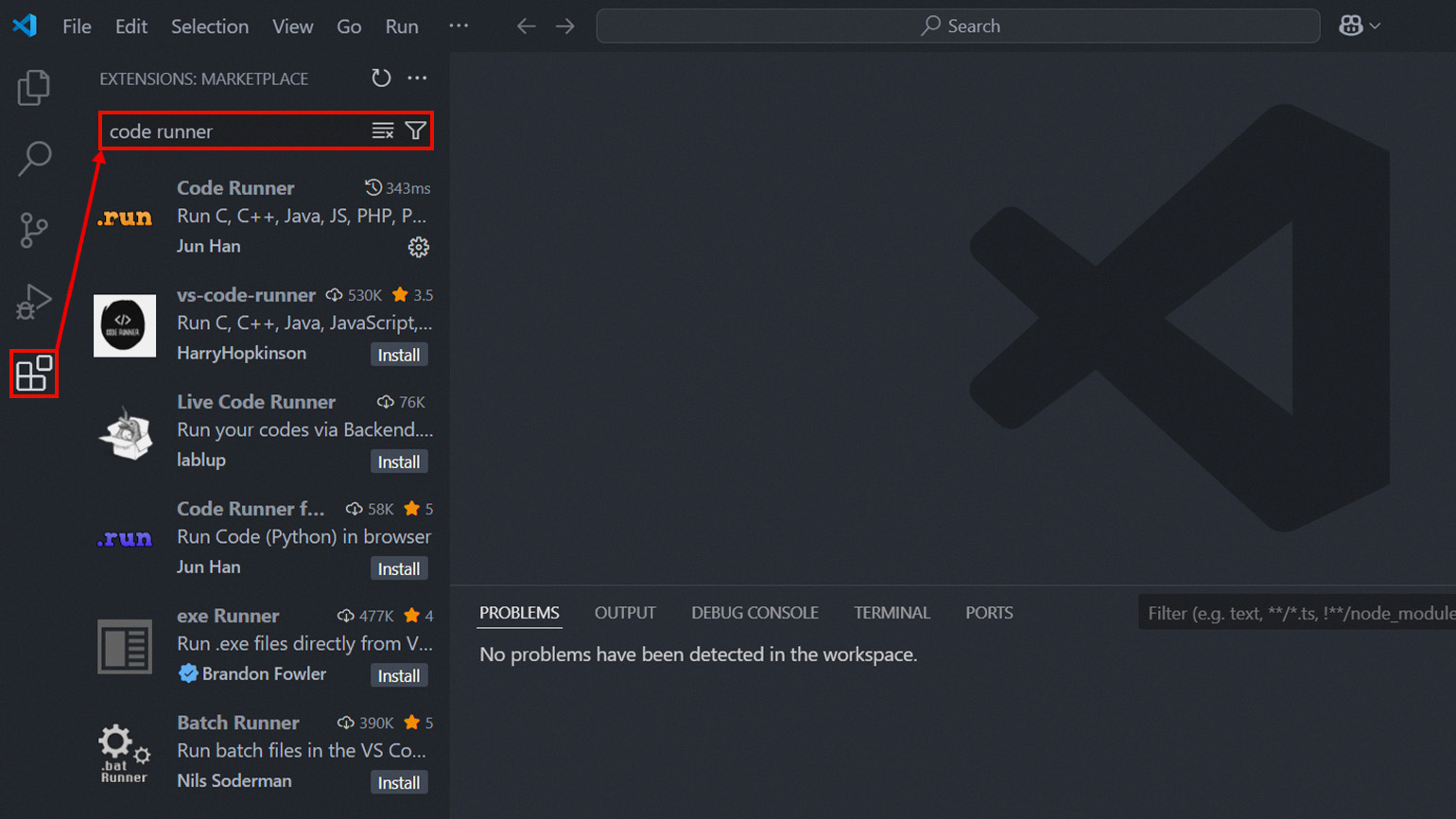Click the 'No problems have been detected' message
The width and height of the screenshot is (1456, 819).
698,654
